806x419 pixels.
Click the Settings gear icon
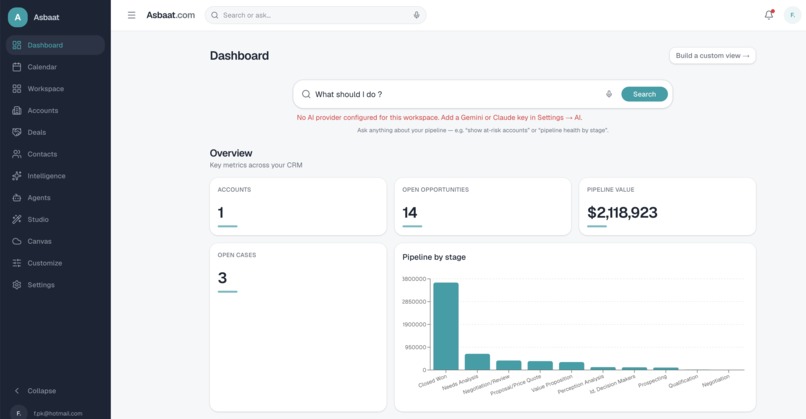click(17, 285)
